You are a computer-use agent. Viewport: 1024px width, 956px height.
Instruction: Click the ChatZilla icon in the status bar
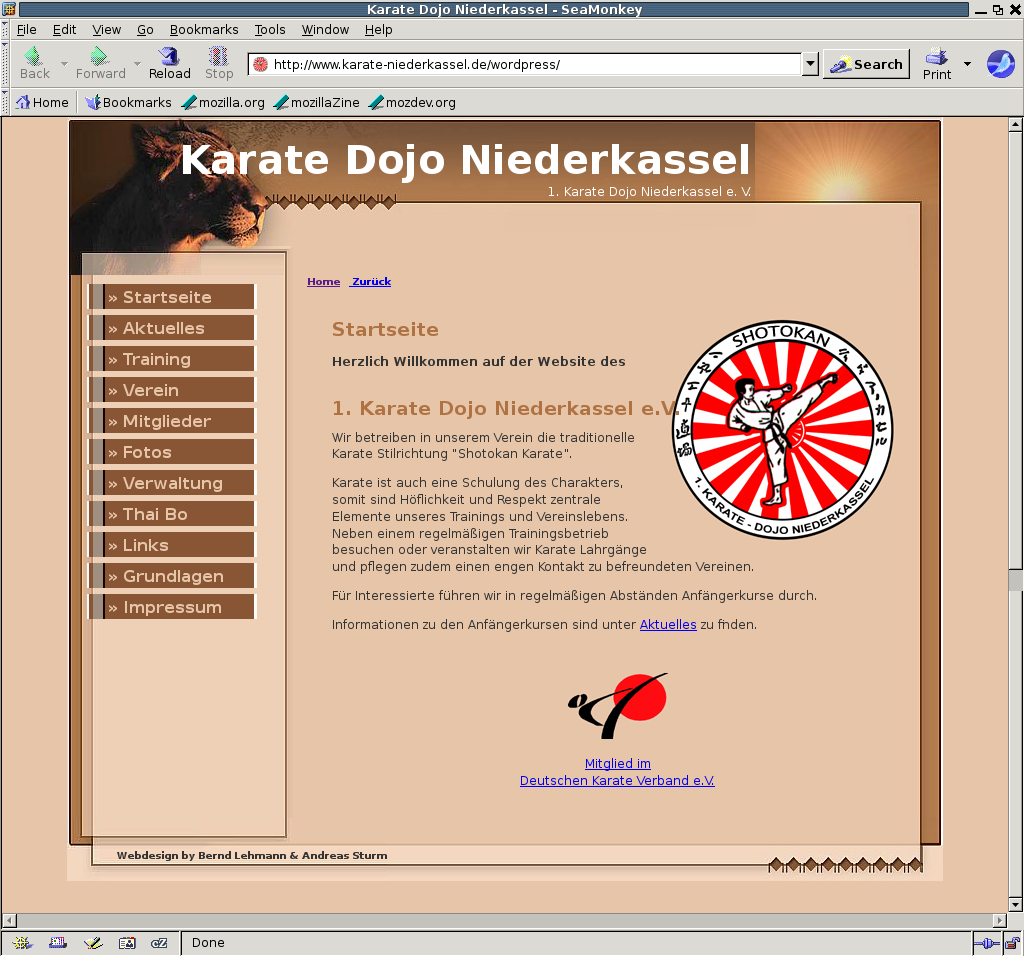tap(159, 942)
